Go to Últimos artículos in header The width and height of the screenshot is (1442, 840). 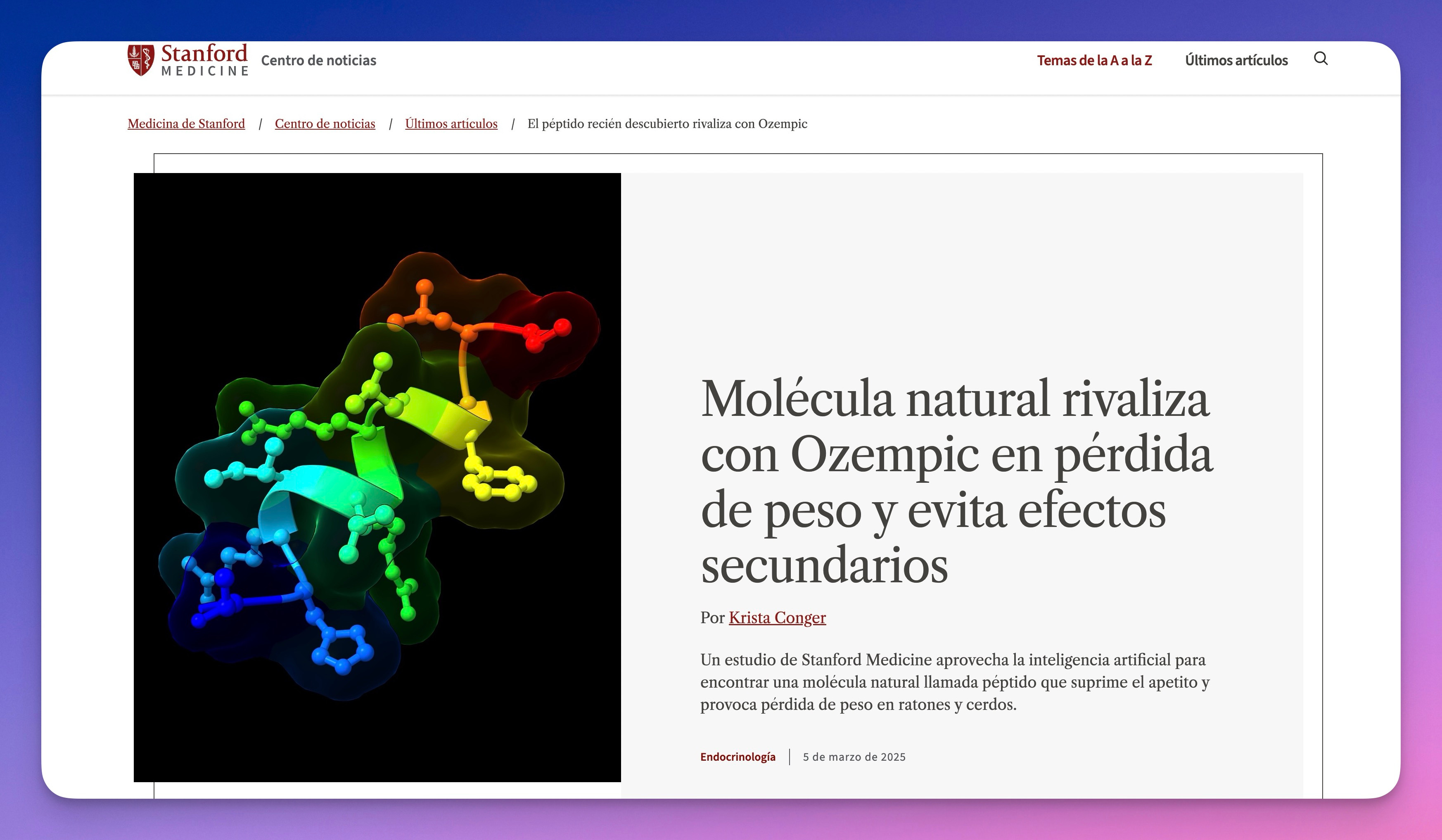point(1236,60)
